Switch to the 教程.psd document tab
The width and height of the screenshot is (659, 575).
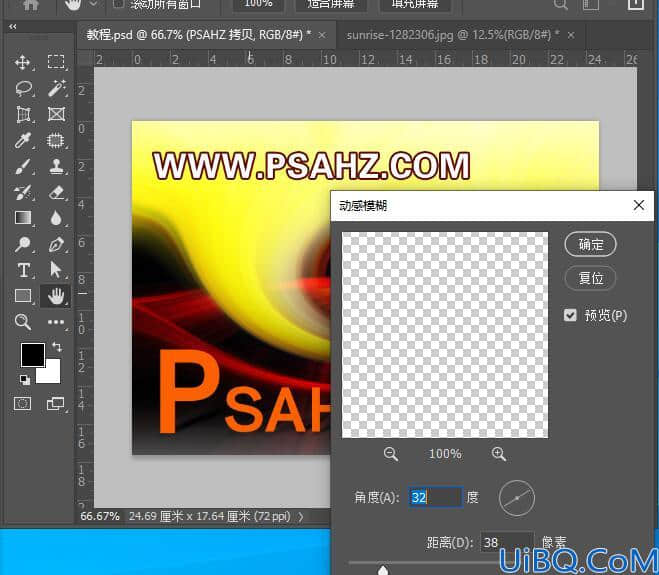[x=198, y=35]
